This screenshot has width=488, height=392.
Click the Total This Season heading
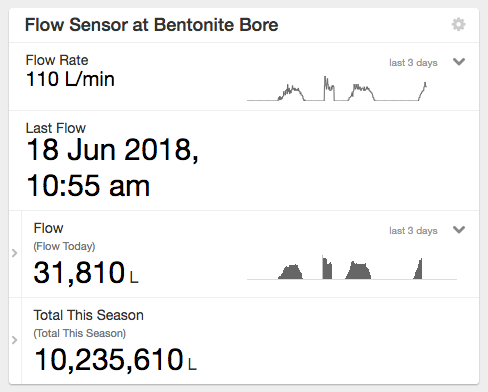pos(89,315)
